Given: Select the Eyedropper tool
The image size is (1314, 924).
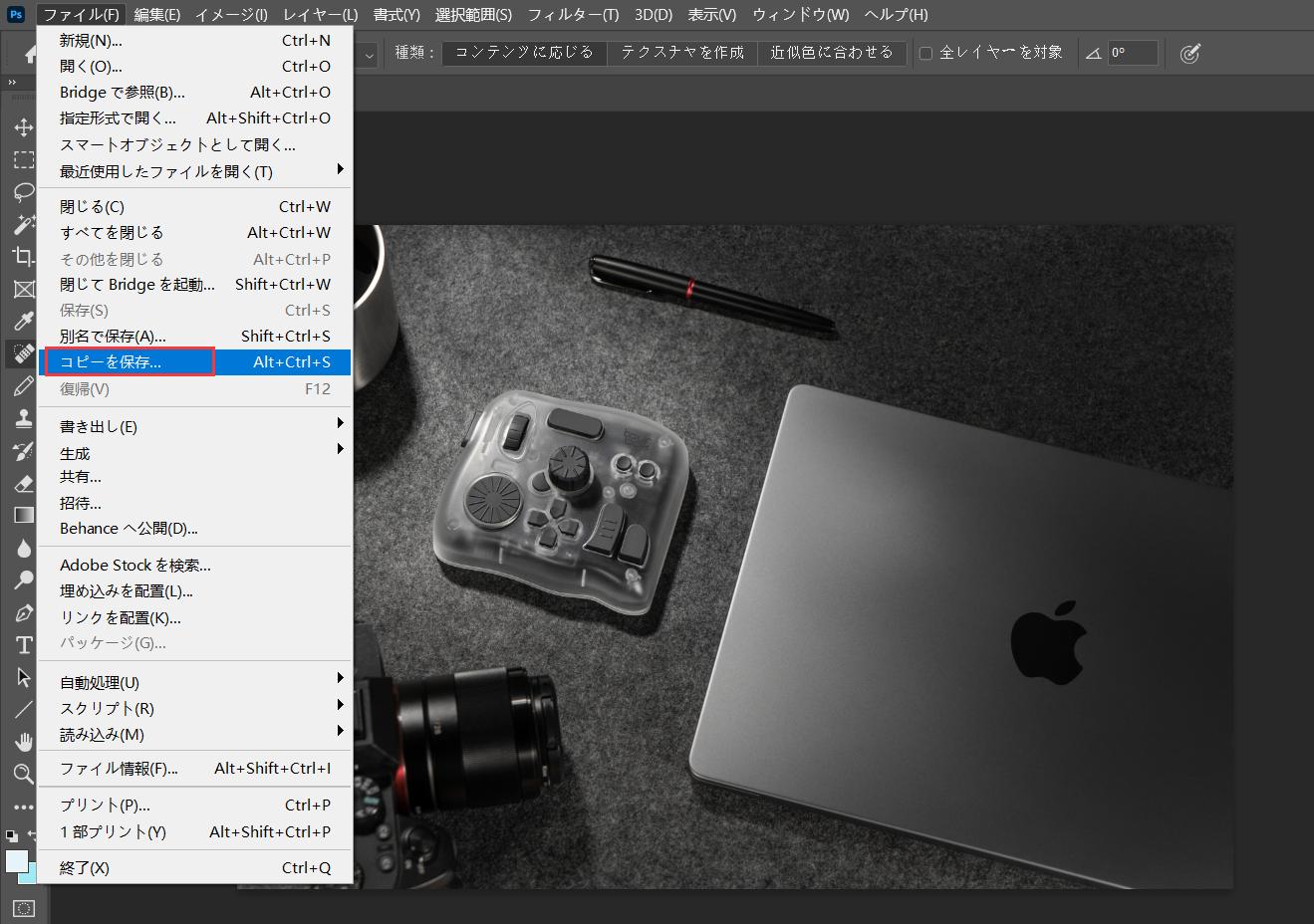Looking at the screenshot, I should (23, 321).
